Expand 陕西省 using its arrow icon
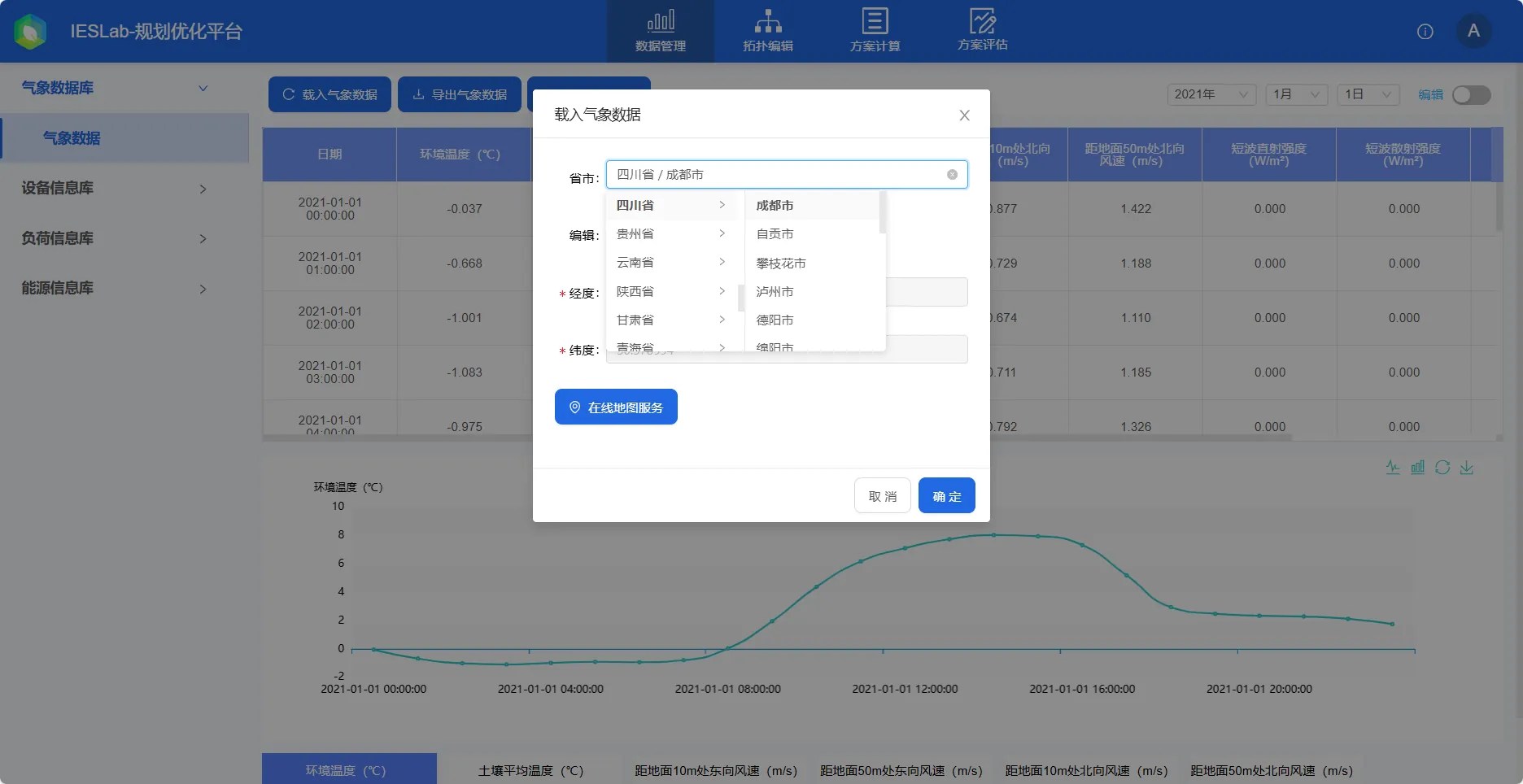Image resolution: width=1523 pixels, height=784 pixels. [722, 291]
